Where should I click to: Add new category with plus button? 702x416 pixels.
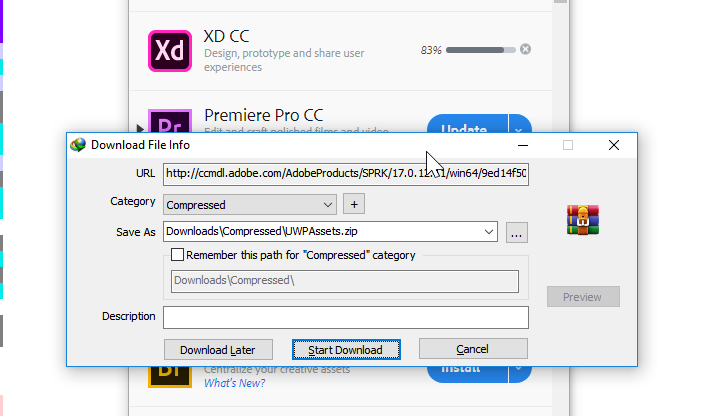pyautogui.click(x=354, y=204)
